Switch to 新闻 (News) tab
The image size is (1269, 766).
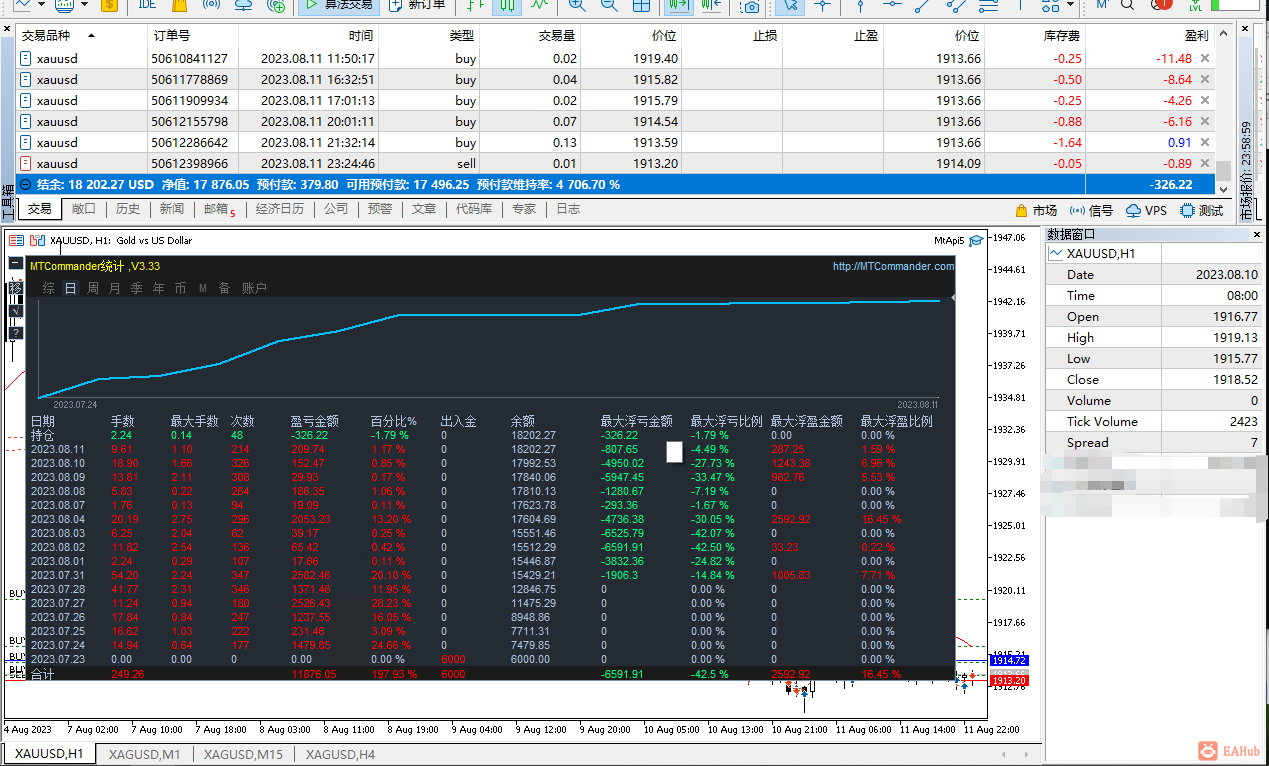click(x=172, y=209)
